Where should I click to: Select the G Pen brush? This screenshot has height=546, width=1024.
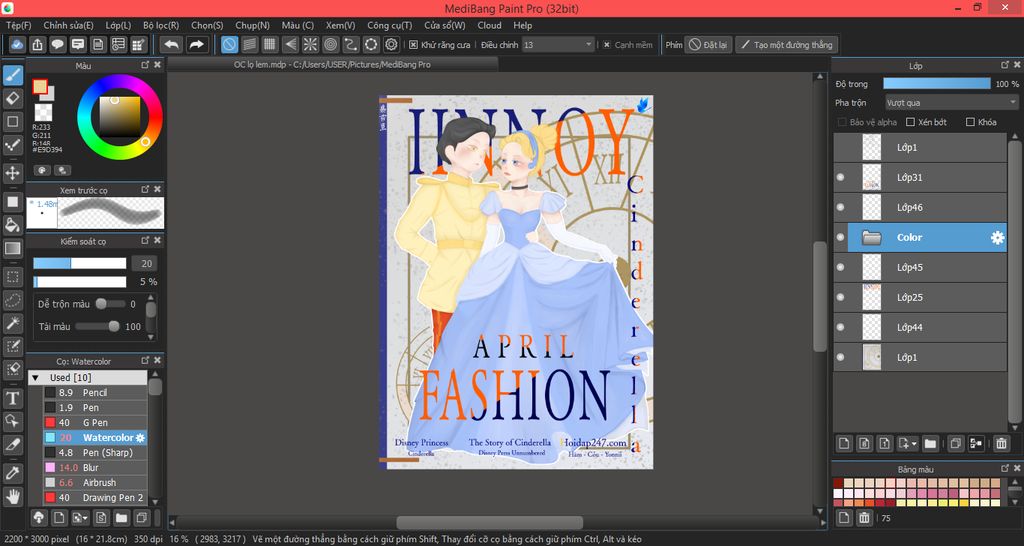pyautogui.click(x=95, y=423)
